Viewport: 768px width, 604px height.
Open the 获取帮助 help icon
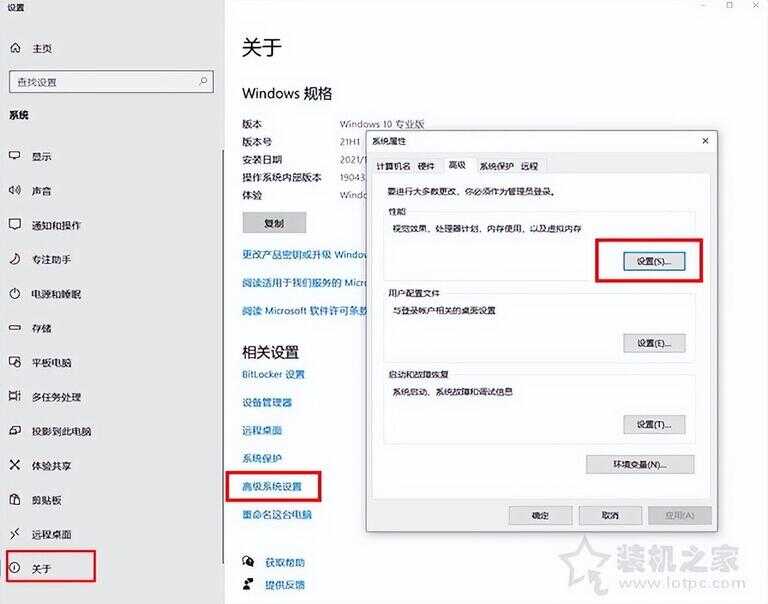(248, 561)
